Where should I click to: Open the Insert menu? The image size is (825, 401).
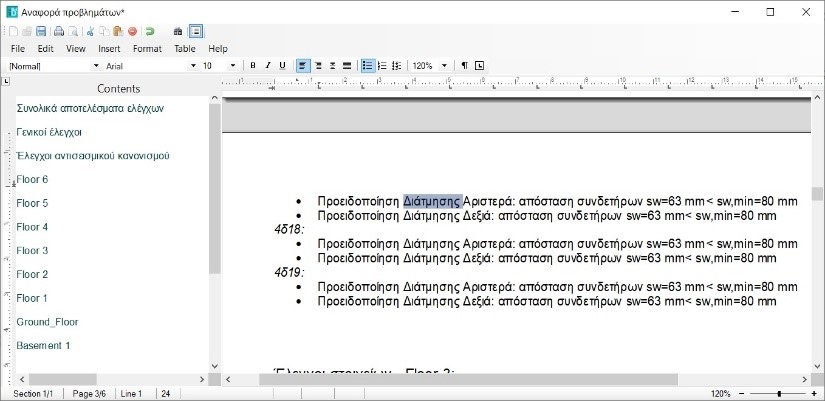point(109,48)
